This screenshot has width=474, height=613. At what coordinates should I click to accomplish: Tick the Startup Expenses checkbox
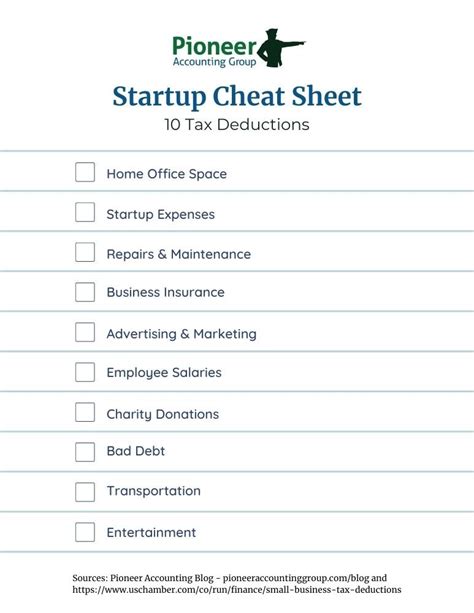85,212
